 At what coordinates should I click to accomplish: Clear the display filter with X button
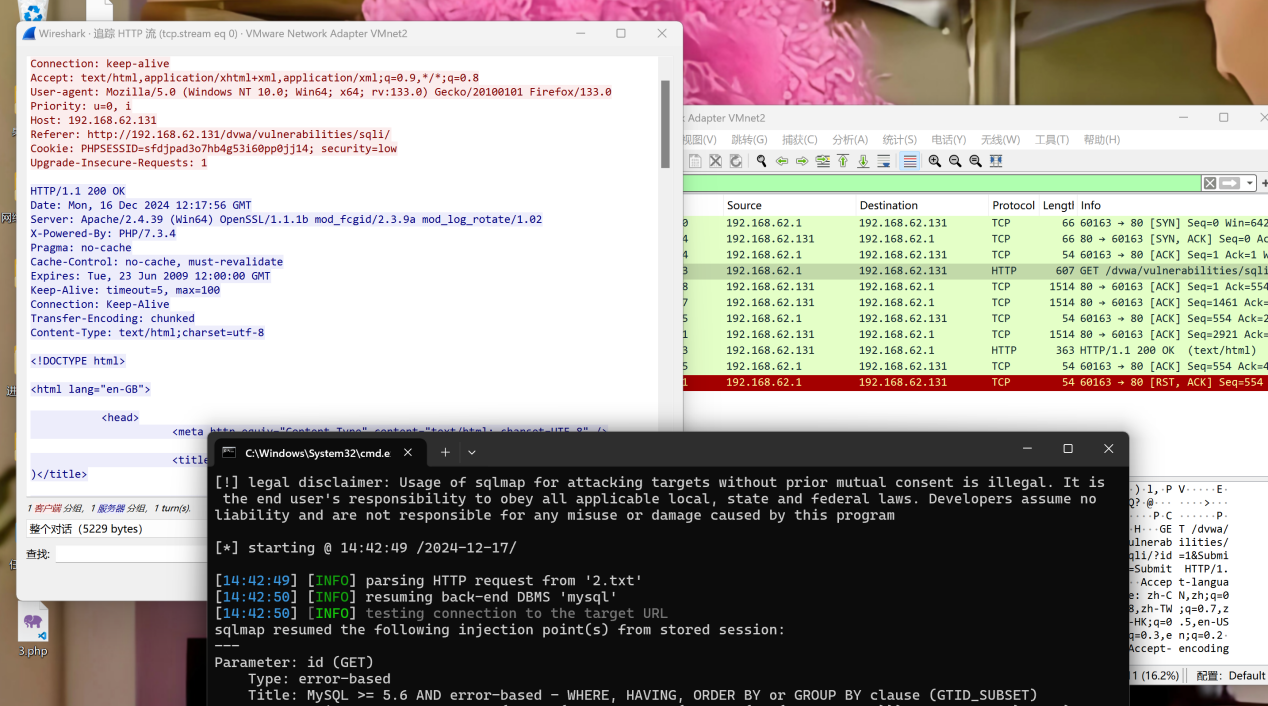1210,183
